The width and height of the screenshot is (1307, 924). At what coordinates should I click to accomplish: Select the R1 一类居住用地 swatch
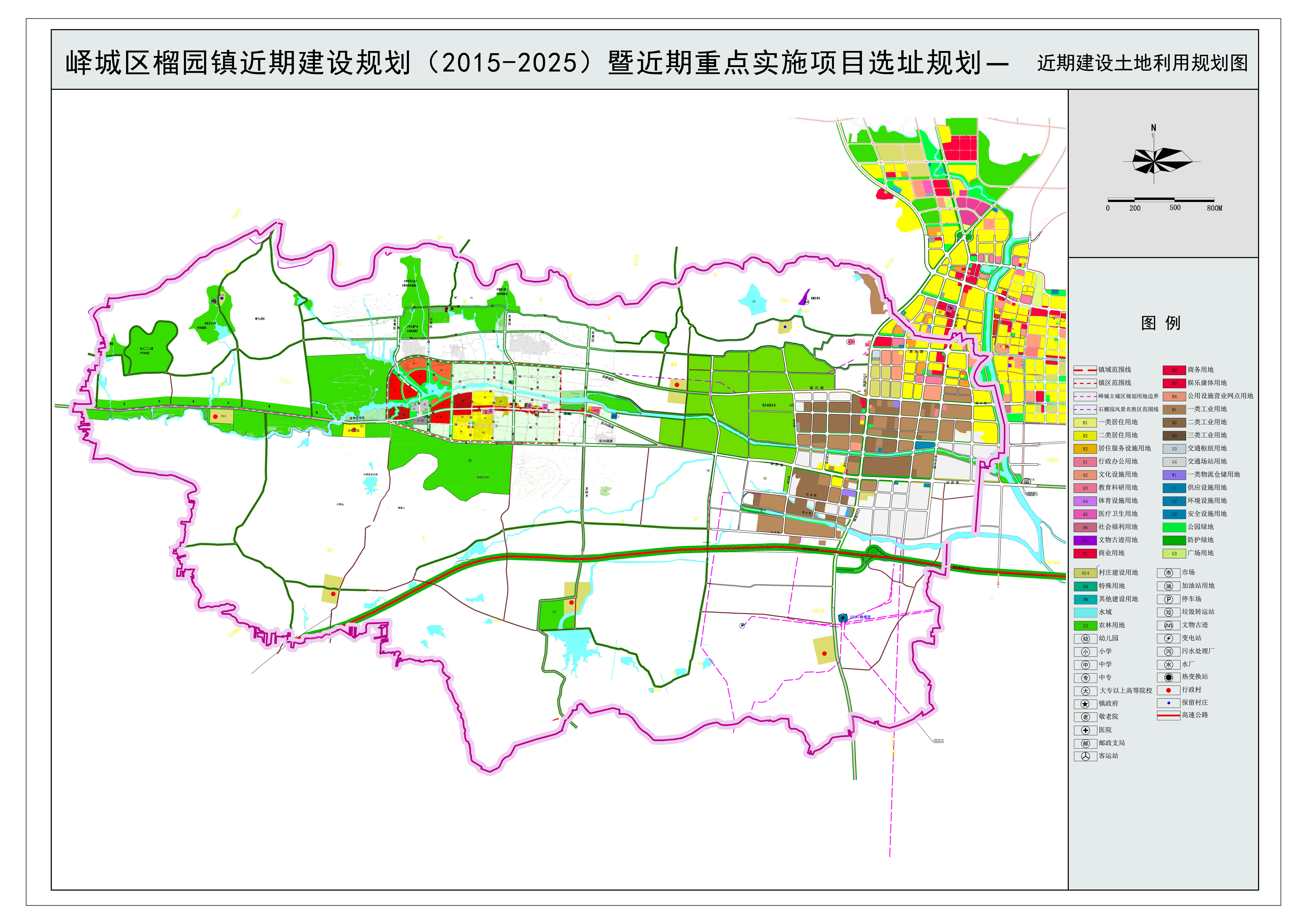1085,423
